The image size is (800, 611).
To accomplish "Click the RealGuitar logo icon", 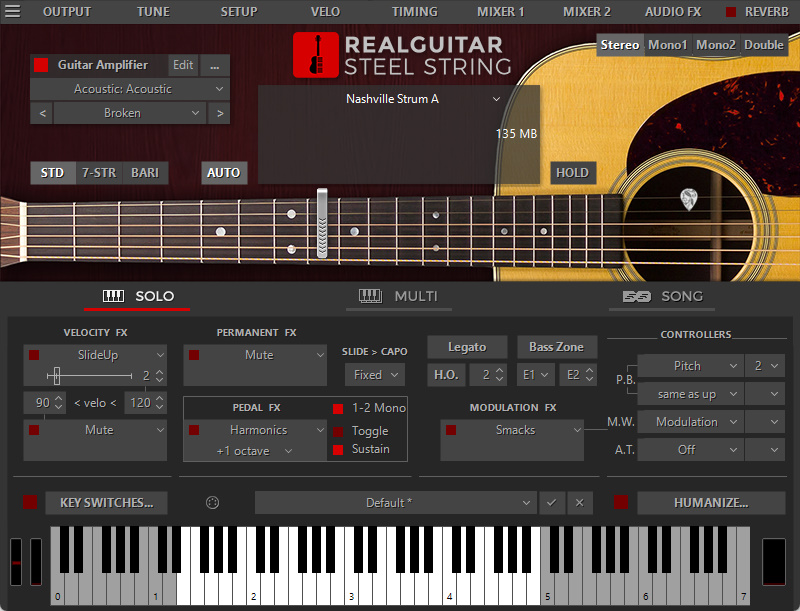I will tap(316, 55).
